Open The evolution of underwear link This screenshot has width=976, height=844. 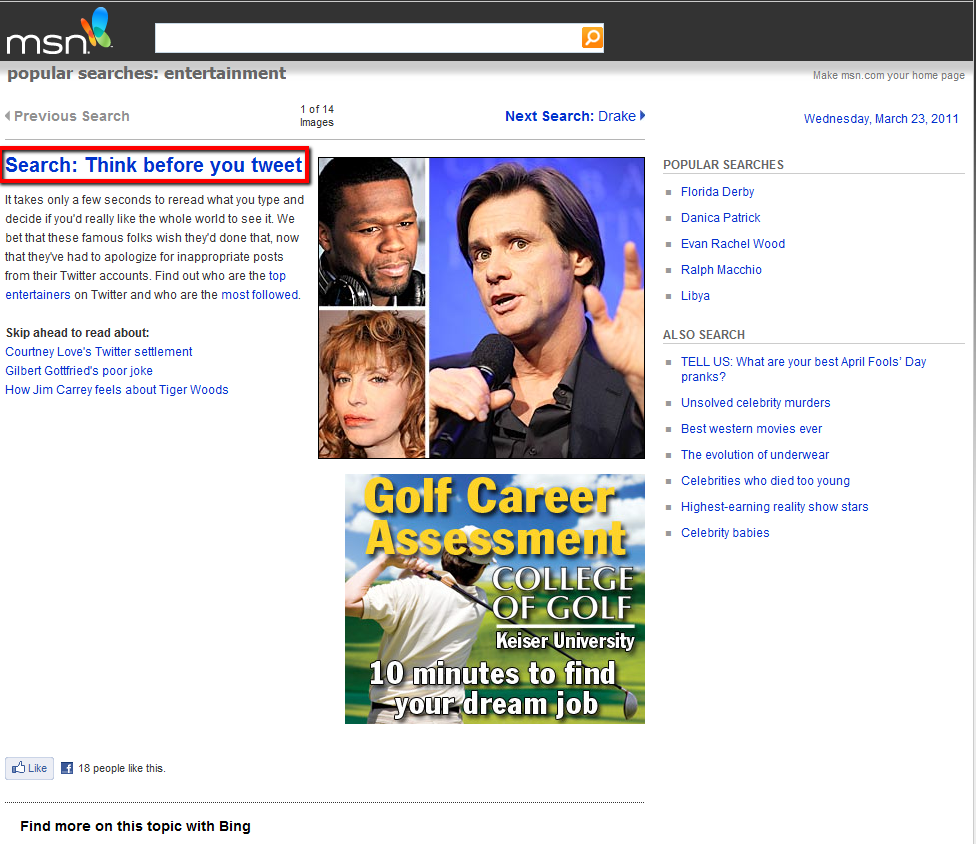(754, 455)
